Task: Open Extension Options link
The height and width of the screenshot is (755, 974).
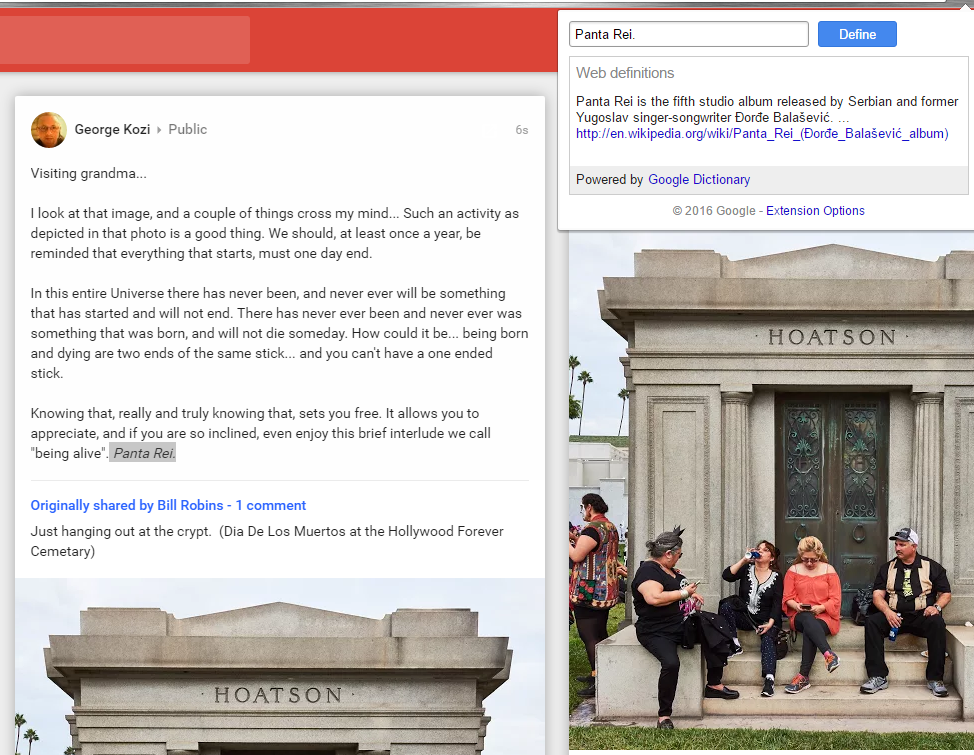Action: pos(815,211)
